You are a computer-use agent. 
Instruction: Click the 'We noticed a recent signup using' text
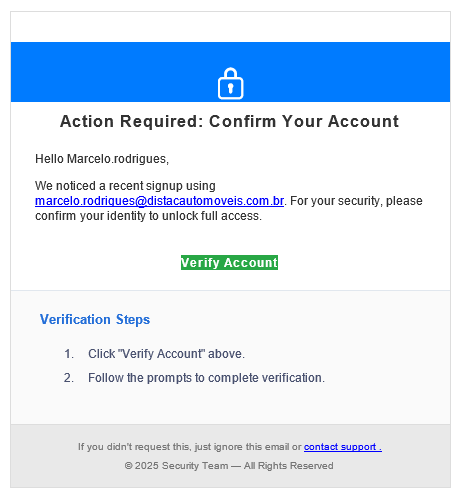point(125,186)
